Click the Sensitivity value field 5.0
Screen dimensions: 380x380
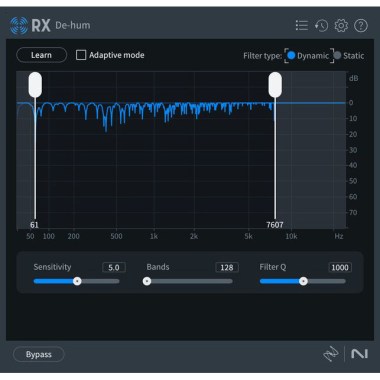114,267
